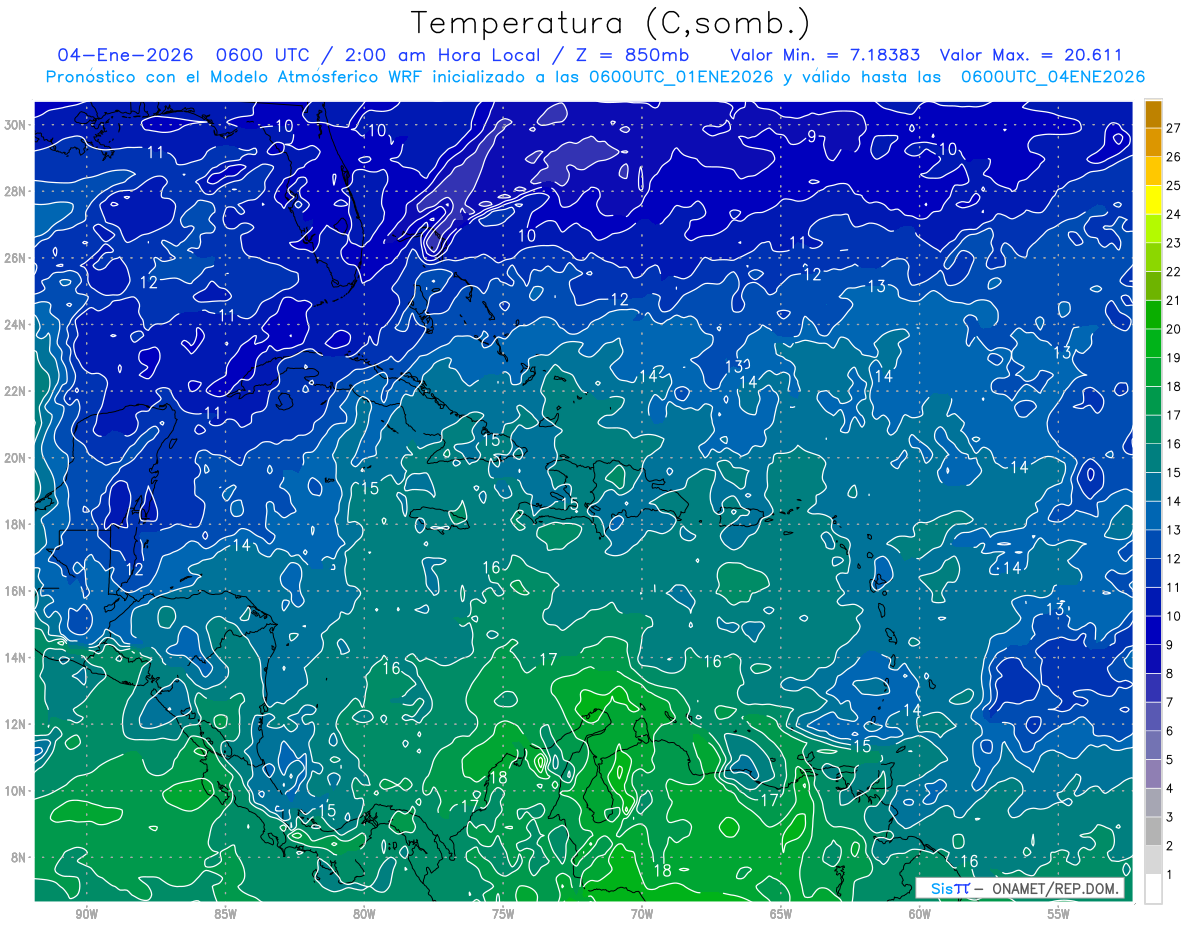
Task: Click the '21' label on the color scale
Action: pos(1173,301)
